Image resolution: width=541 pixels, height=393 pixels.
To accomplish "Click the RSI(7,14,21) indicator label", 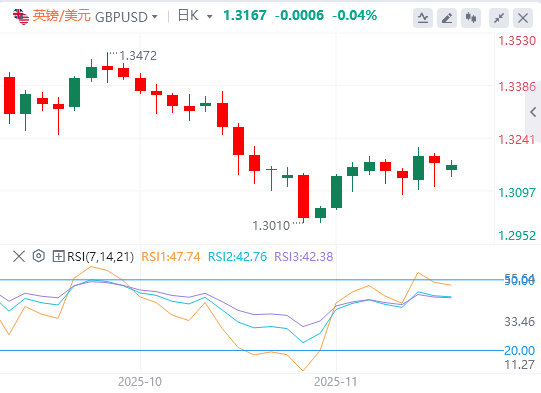I will (100, 257).
